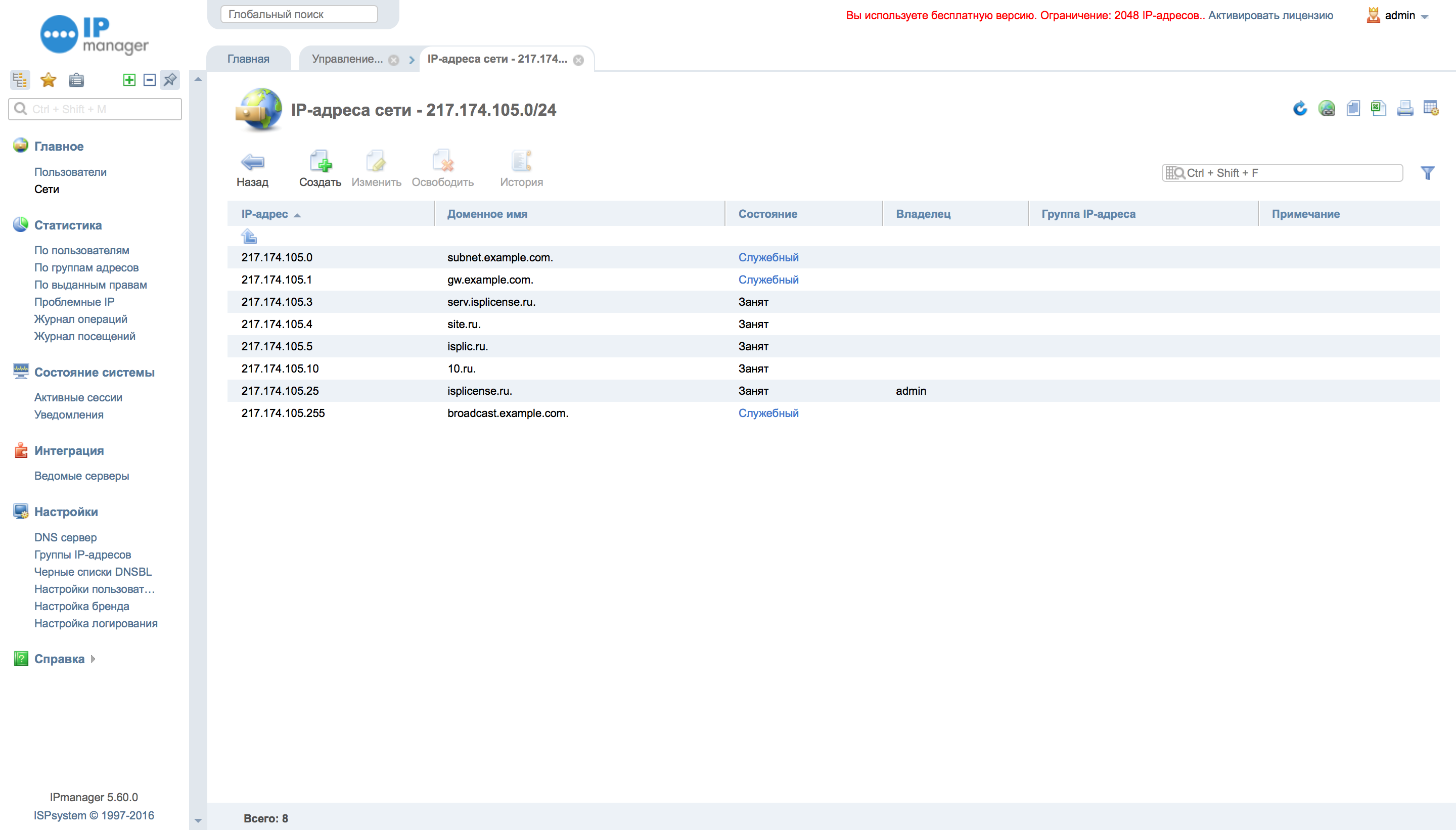Collapse all menu sections with the minus icon
This screenshot has width=1456, height=830.
(x=149, y=80)
